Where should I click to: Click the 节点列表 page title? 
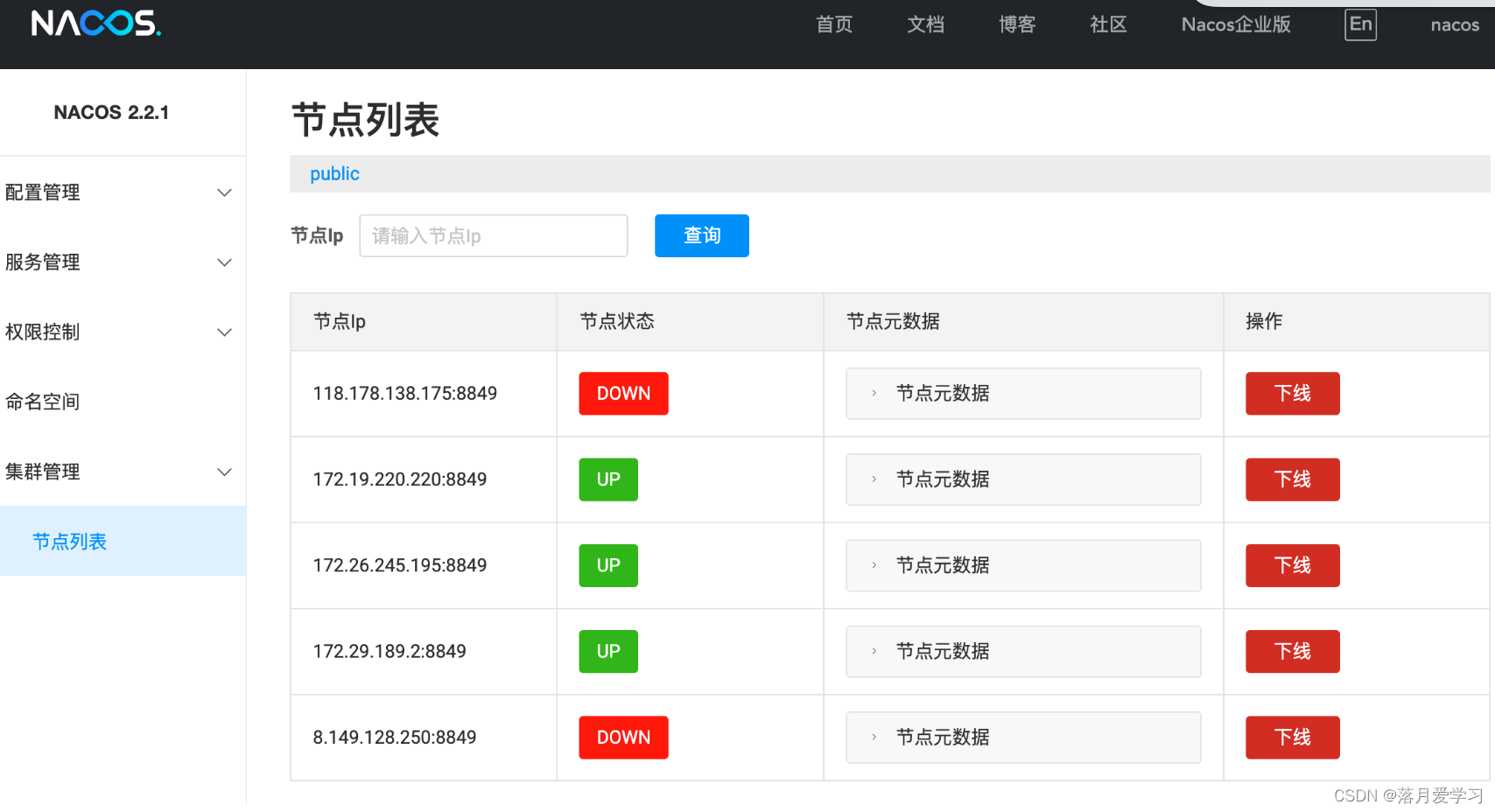(x=365, y=120)
